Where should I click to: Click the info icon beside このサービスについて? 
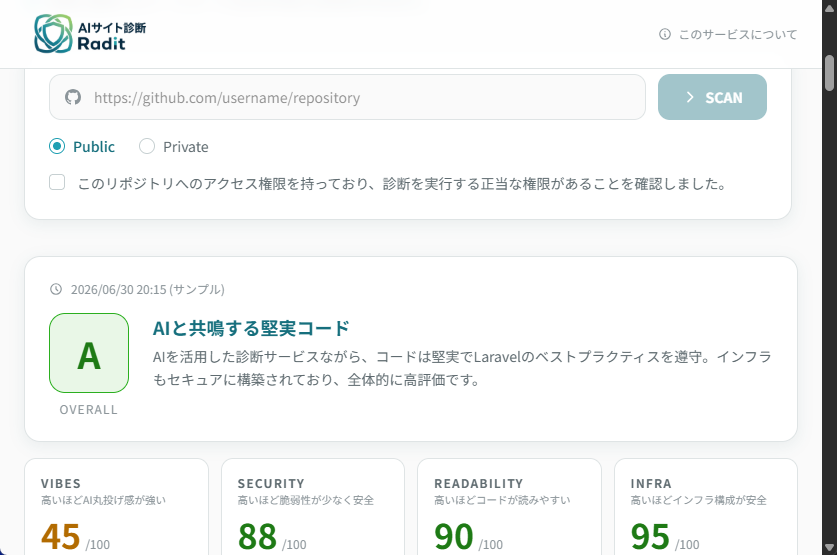pos(665,34)
